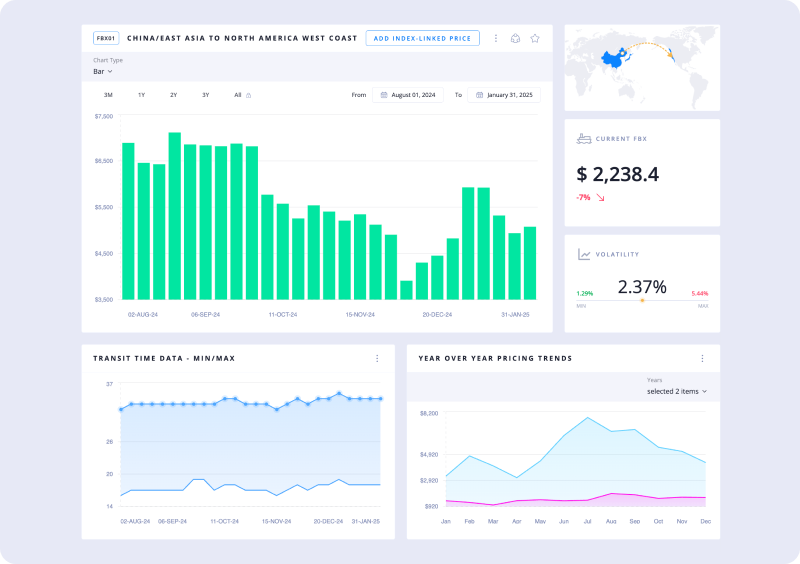
Task: Open Year Over Year Pricing Trends options menu
Action: [703, 358]
